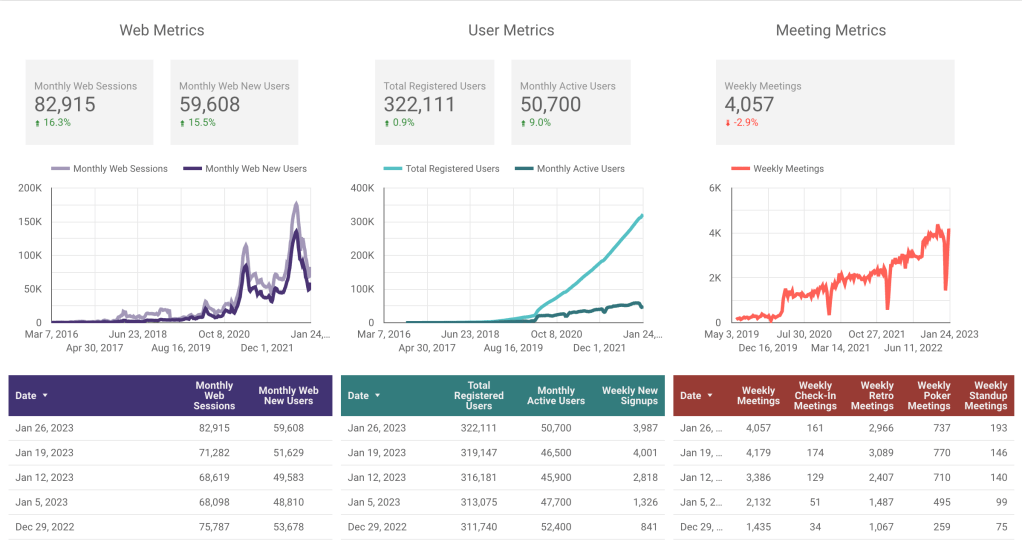Click the Jan 19, 2023 row in Web Metrics table
The height and width of the screenshot is (544, 1022).
tap(170, 453)
